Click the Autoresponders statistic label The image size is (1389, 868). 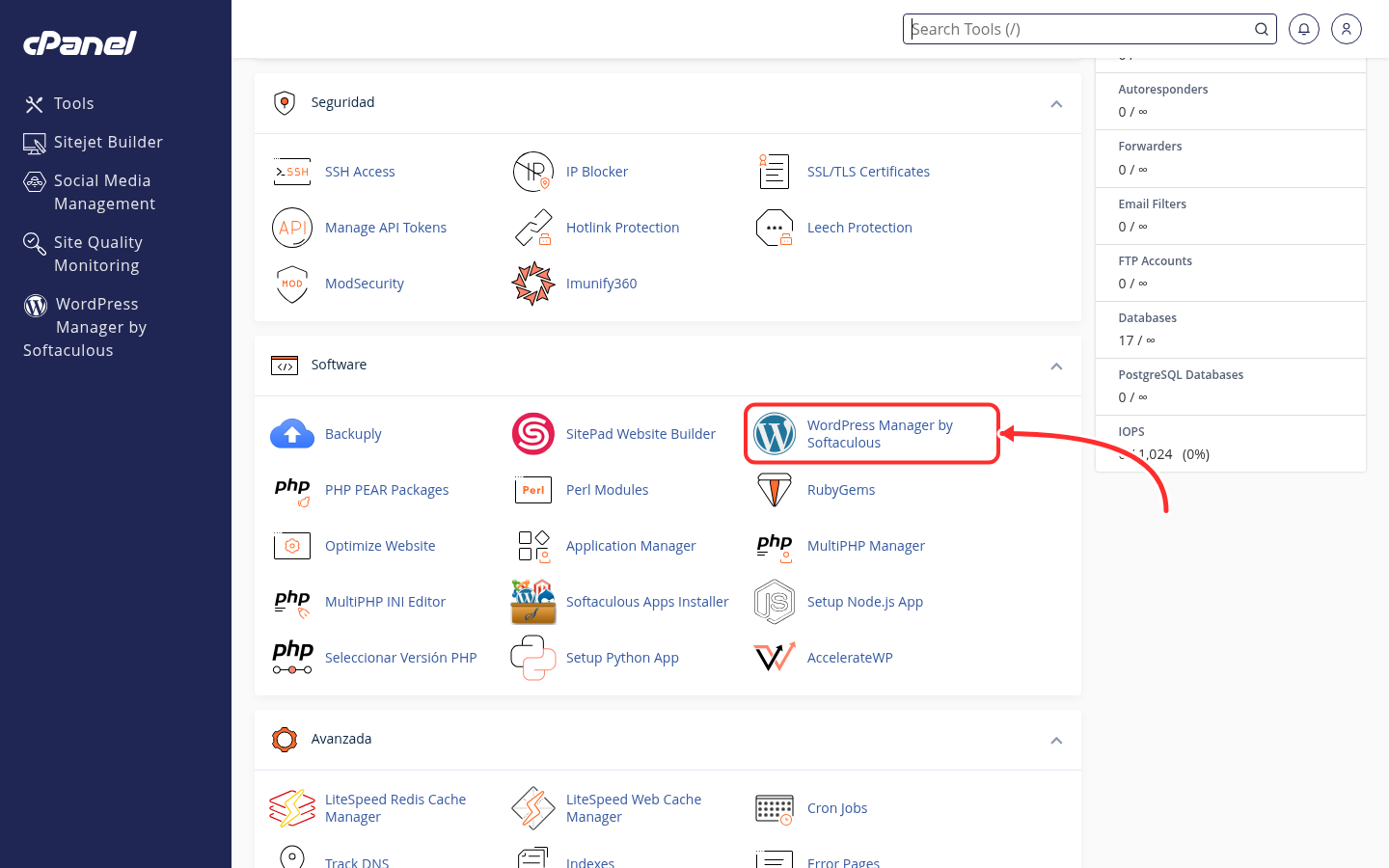click(1162, 90)
